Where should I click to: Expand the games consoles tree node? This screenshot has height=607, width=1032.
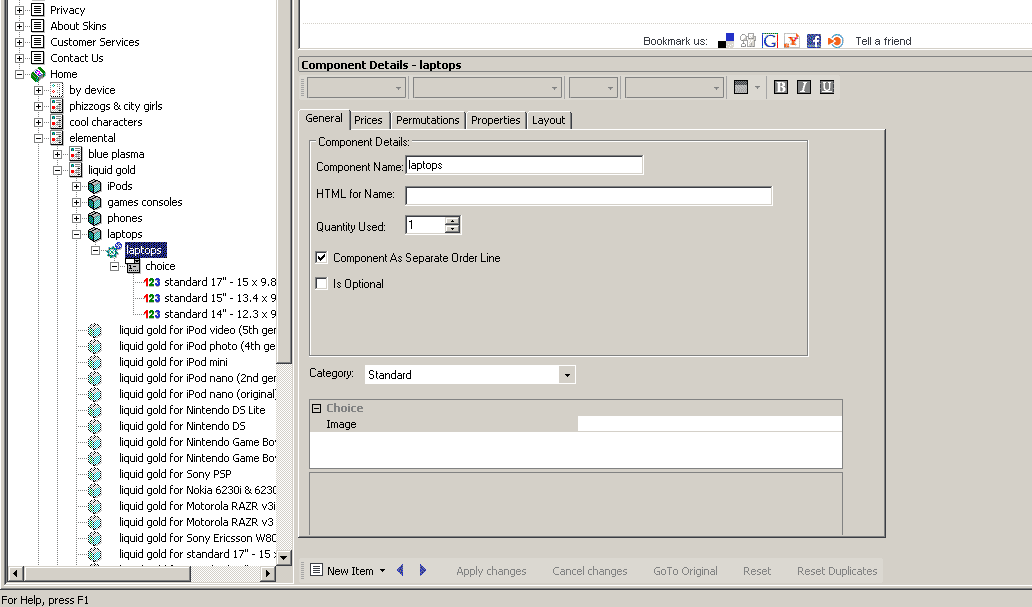(77, 202)
